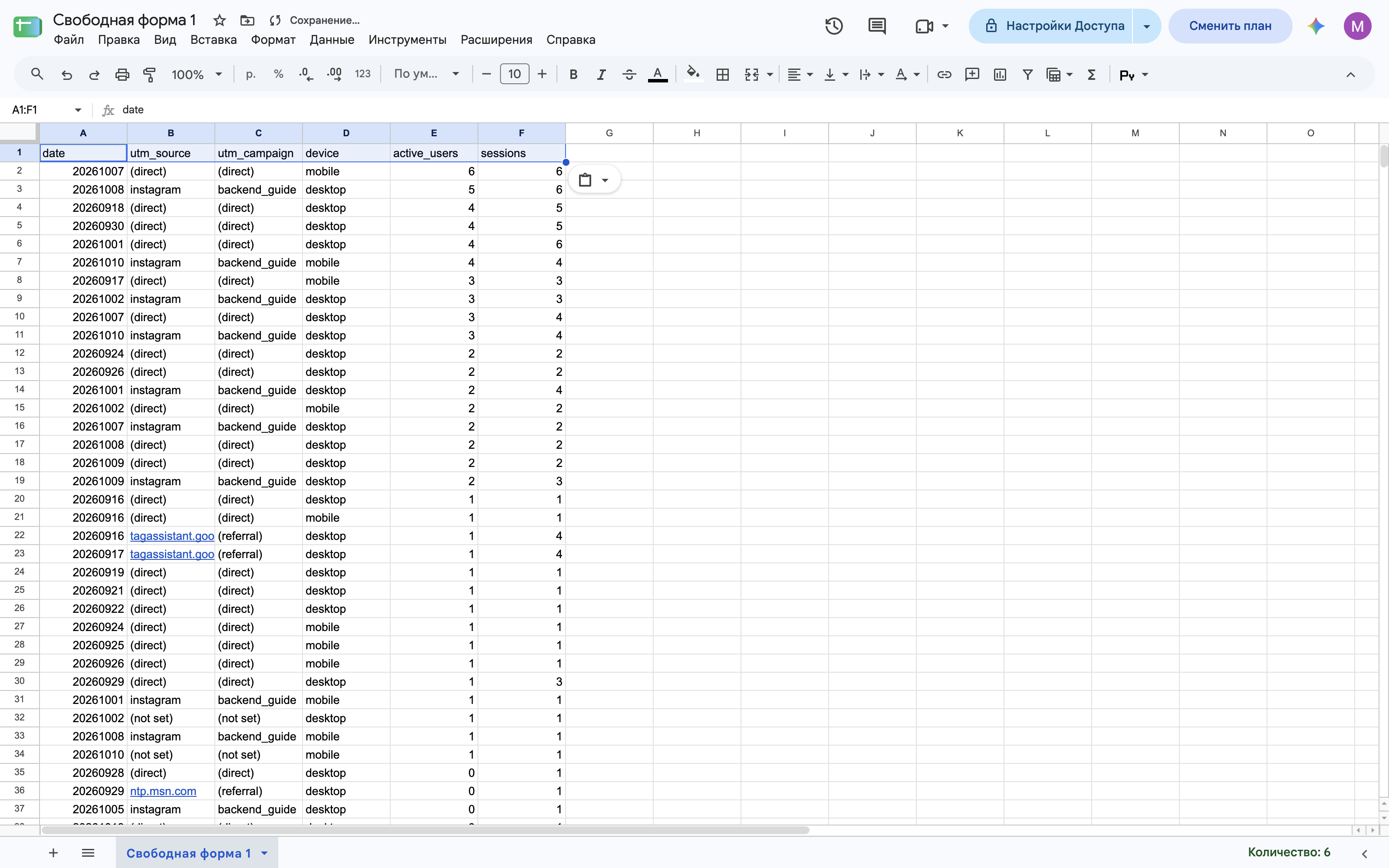Open the Расширения menu
This screenshot has width=1389, height=868.
click(496, 39)
